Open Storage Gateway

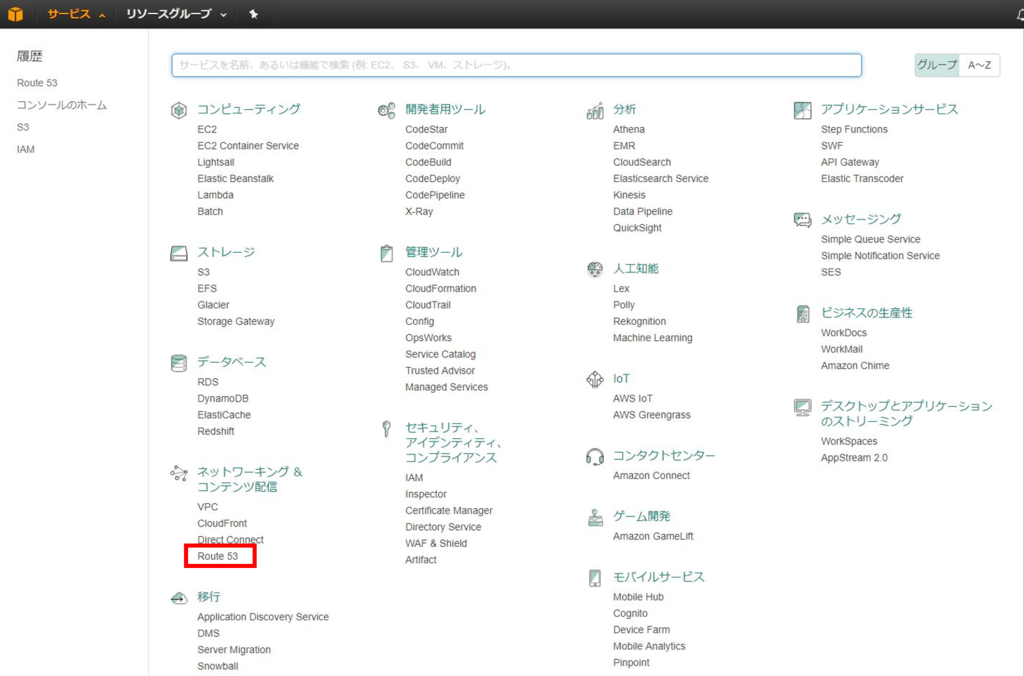pyautogui.click(x=236, y=321)
